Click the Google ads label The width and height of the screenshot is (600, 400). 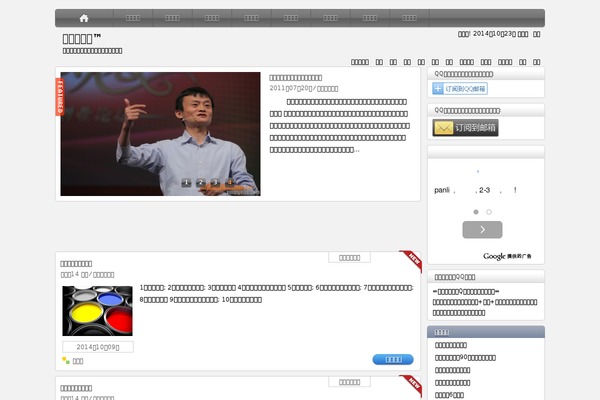[507, 256]
